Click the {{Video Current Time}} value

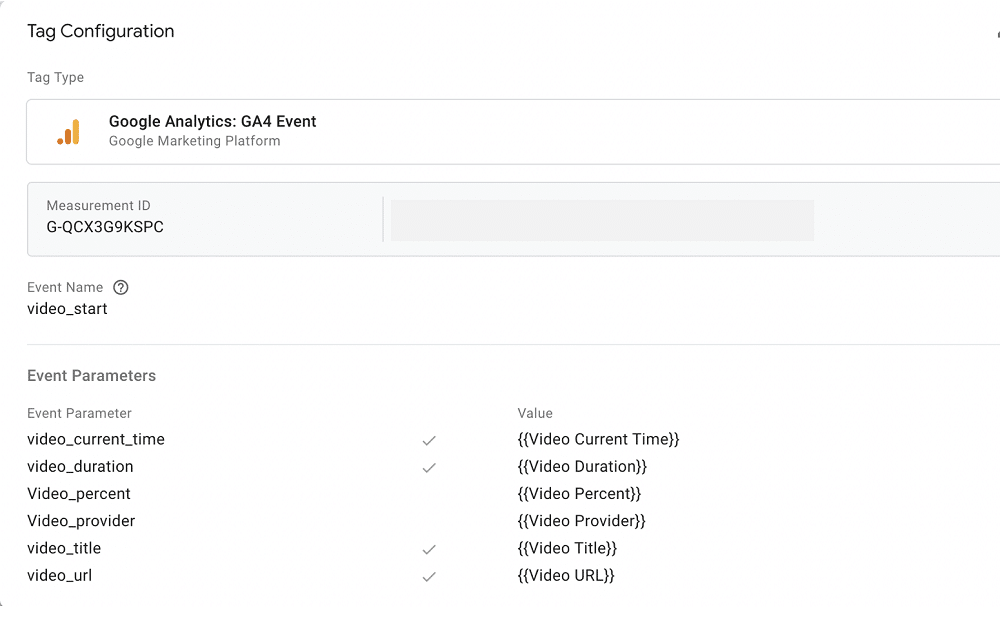[598, 439]
